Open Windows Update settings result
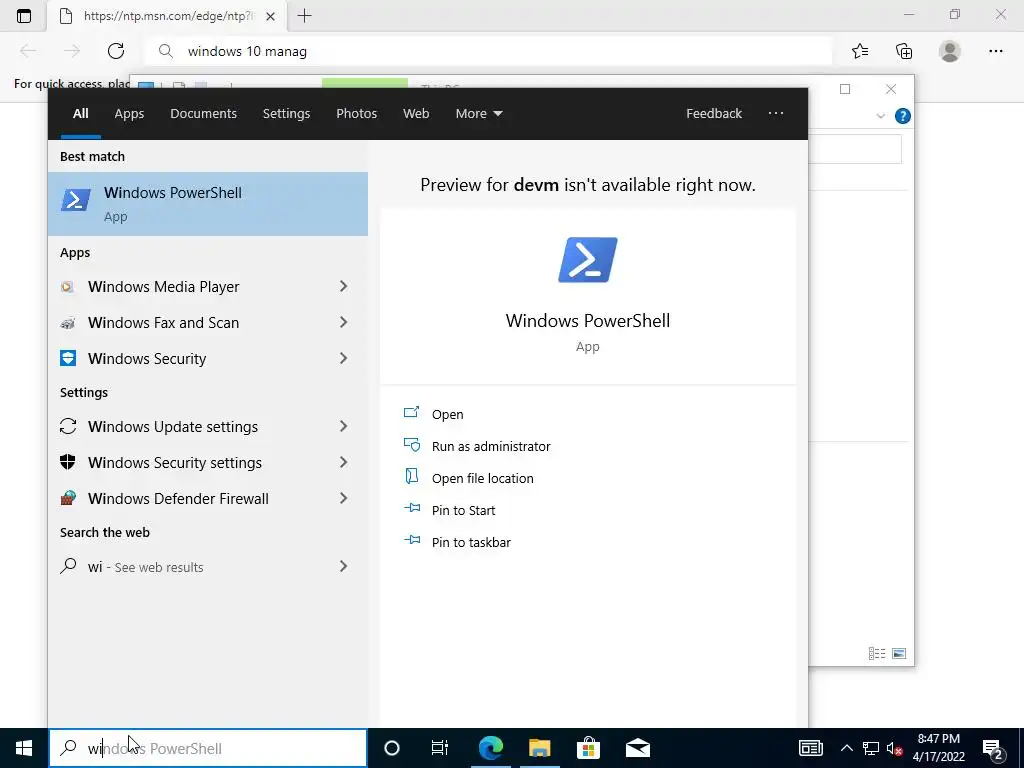Screen dimensions: 1024x768 coord(208,426)
